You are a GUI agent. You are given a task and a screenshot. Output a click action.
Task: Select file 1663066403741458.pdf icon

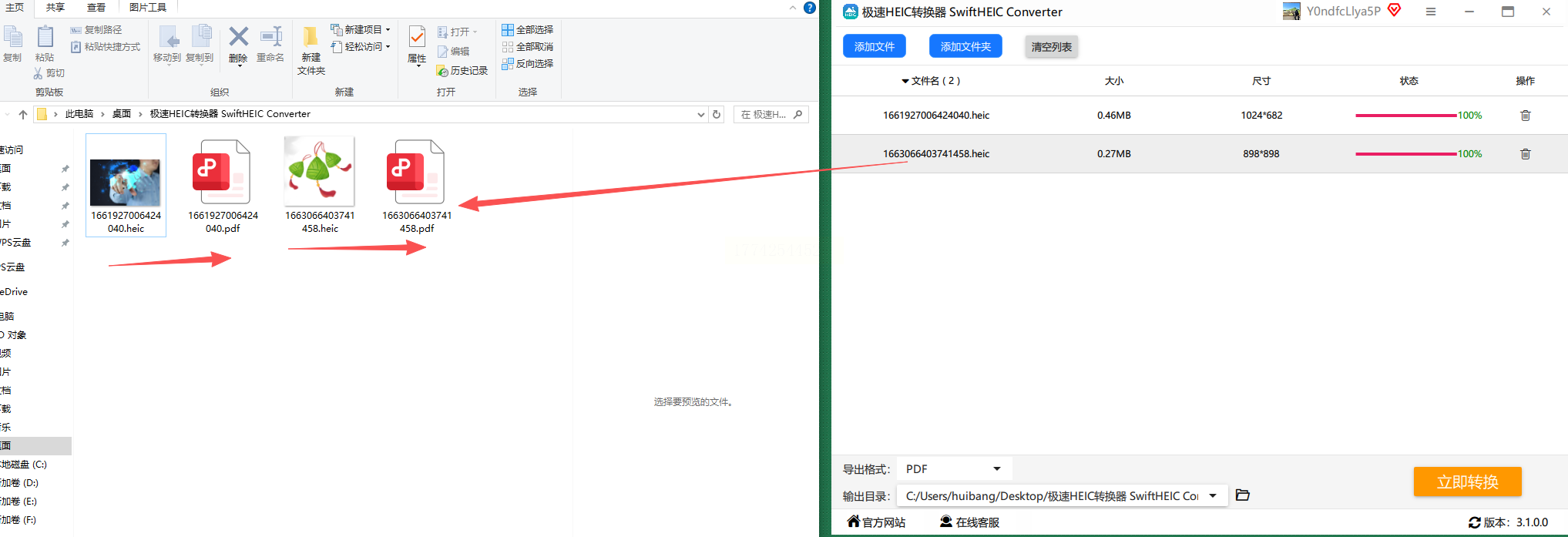[x=415, y=171]
